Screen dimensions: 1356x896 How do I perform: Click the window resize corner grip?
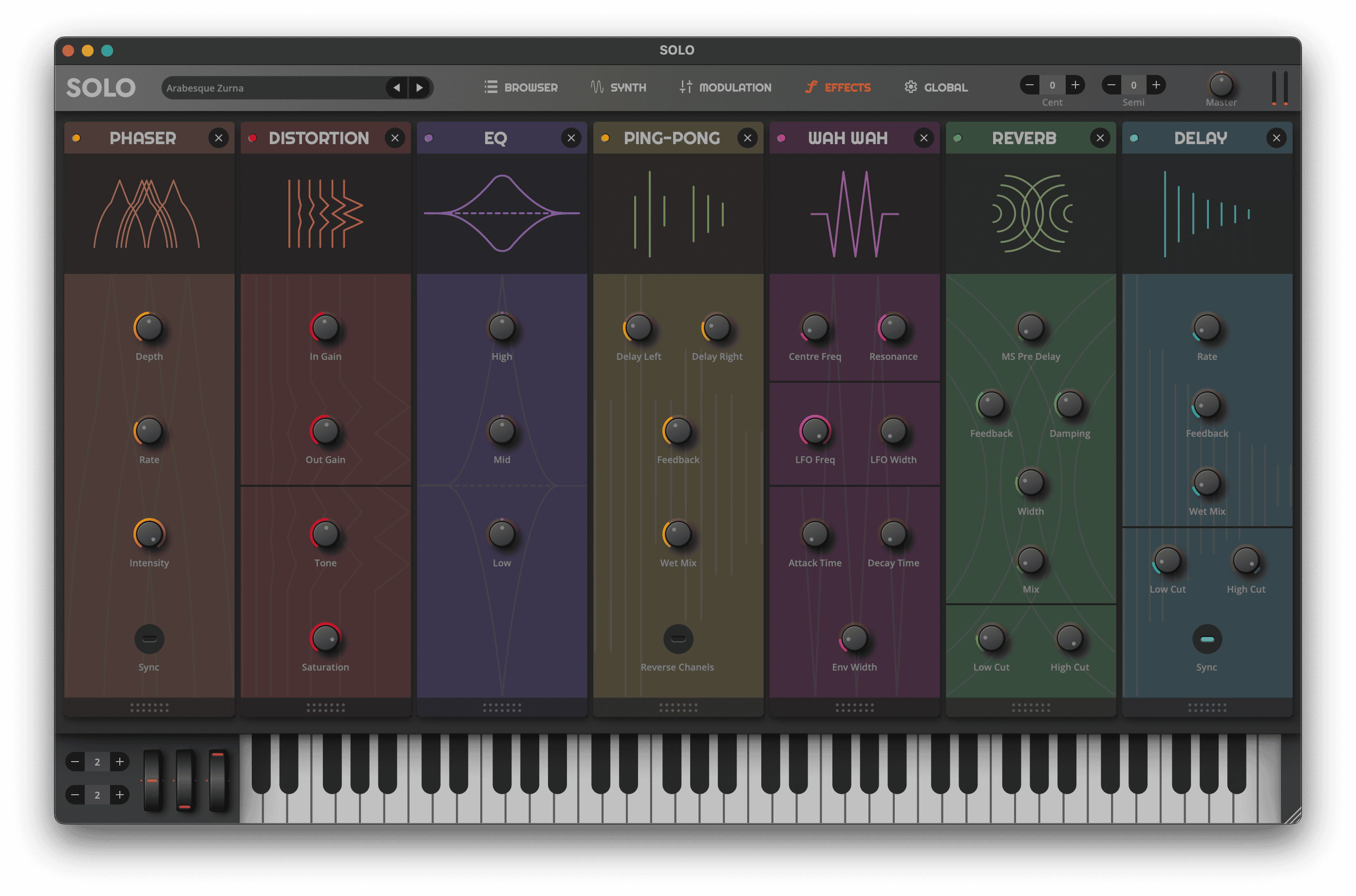point(1292,815)
